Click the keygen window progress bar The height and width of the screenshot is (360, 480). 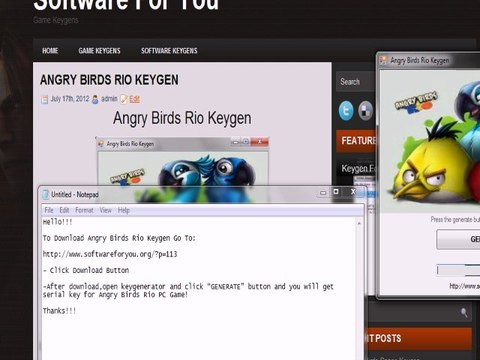tap(458, 270)
